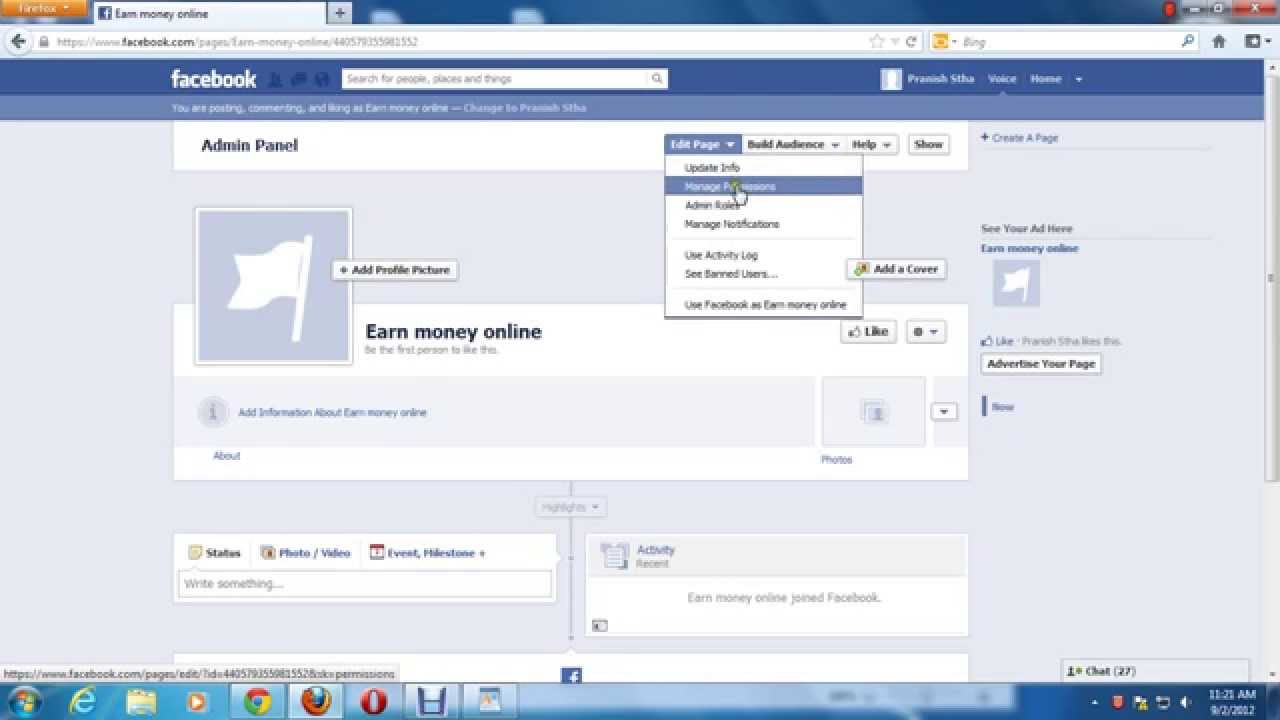
Task: Open the URL history dropdown arrow
Action: click(x=896, y=42)
